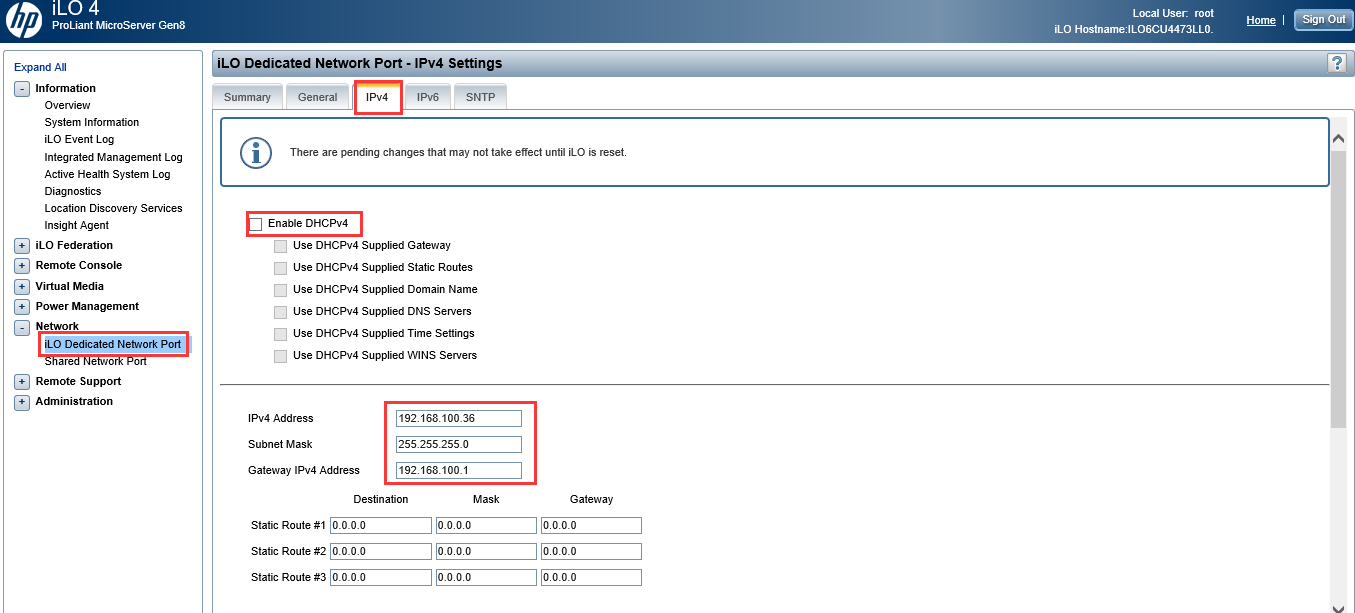The height and width of the screenshot is (613, 1355).
Task: Click Static Route #2 Mask field
Action: (486, 551)
